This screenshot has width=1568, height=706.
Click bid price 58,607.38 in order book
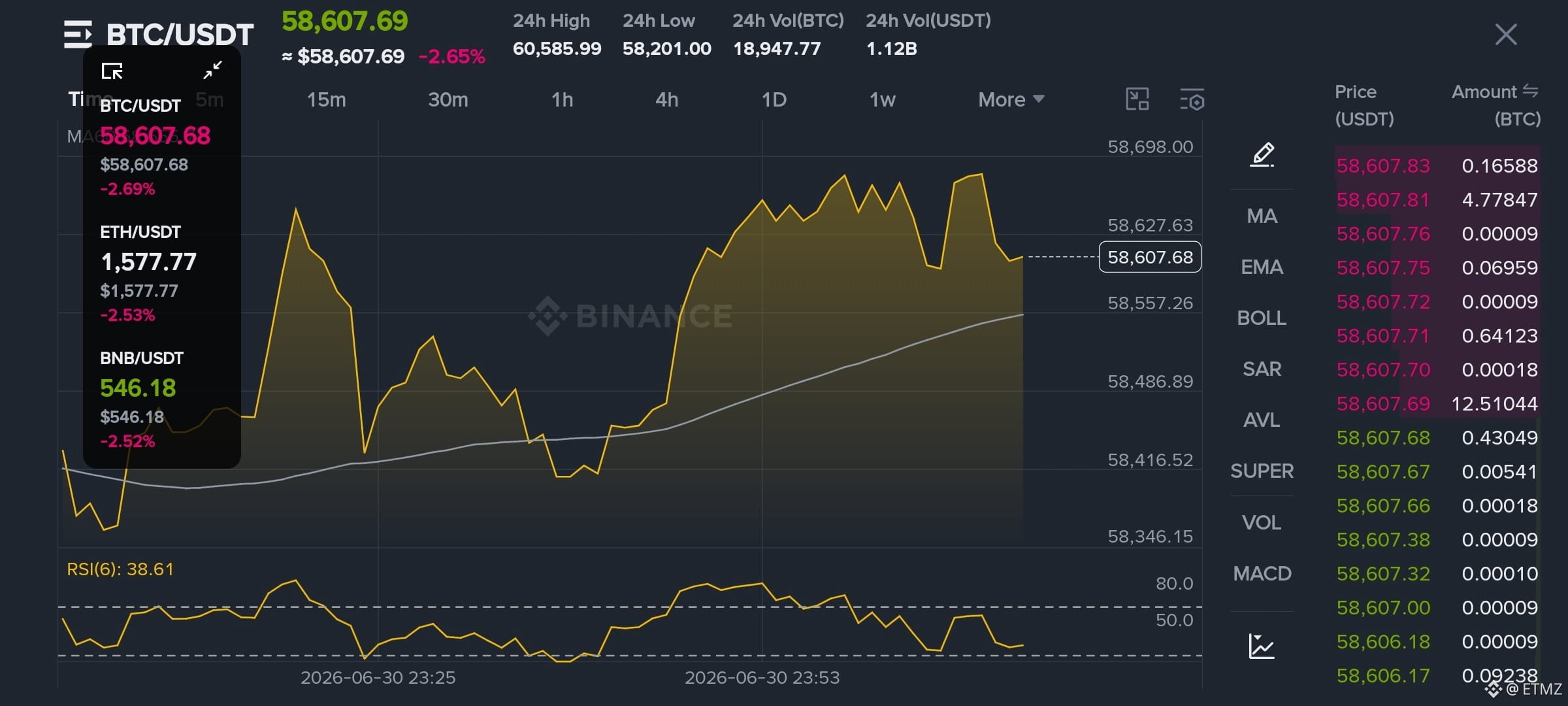[x=1383, y=539]
